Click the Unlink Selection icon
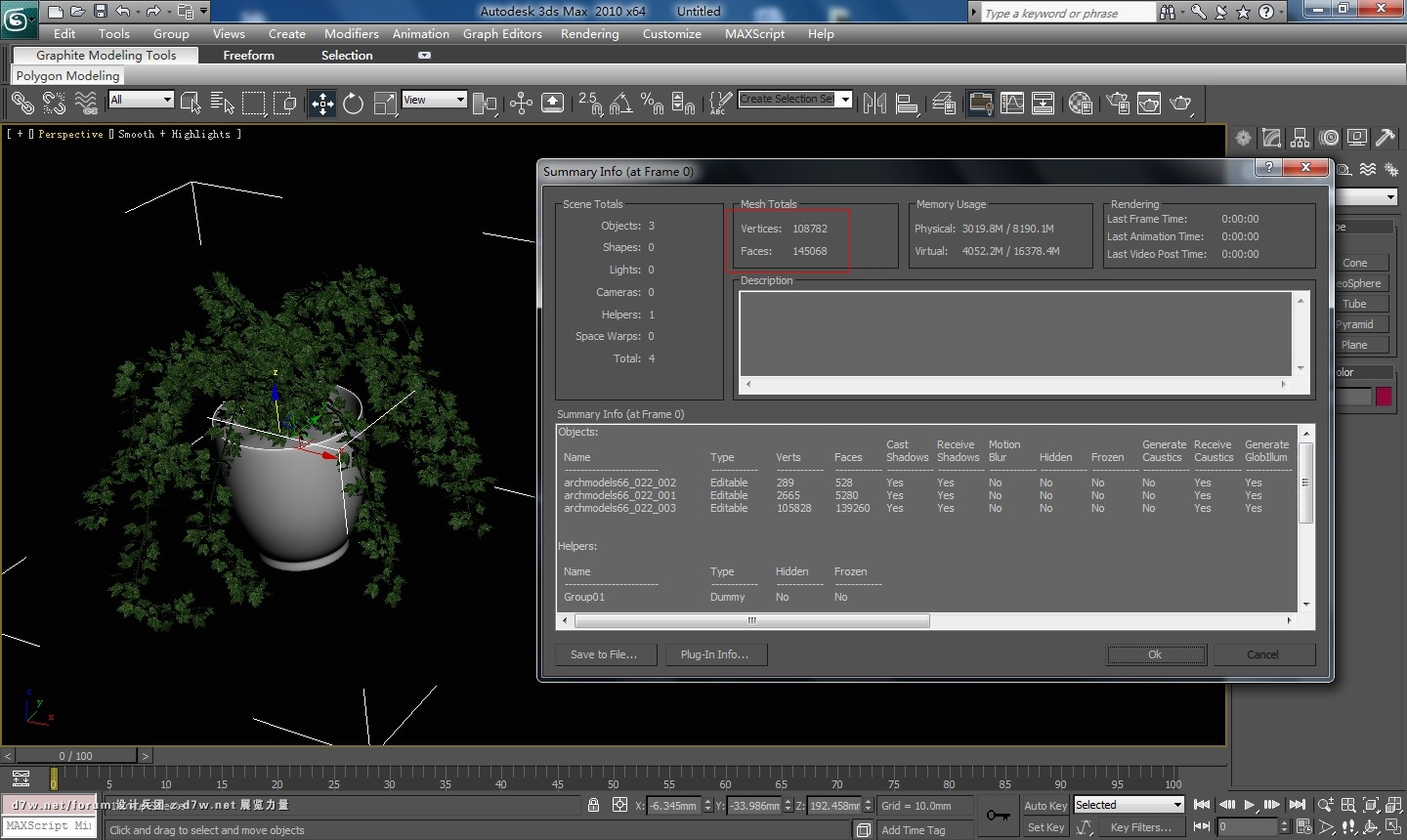The image size is (1407, 840). (54, 103)
